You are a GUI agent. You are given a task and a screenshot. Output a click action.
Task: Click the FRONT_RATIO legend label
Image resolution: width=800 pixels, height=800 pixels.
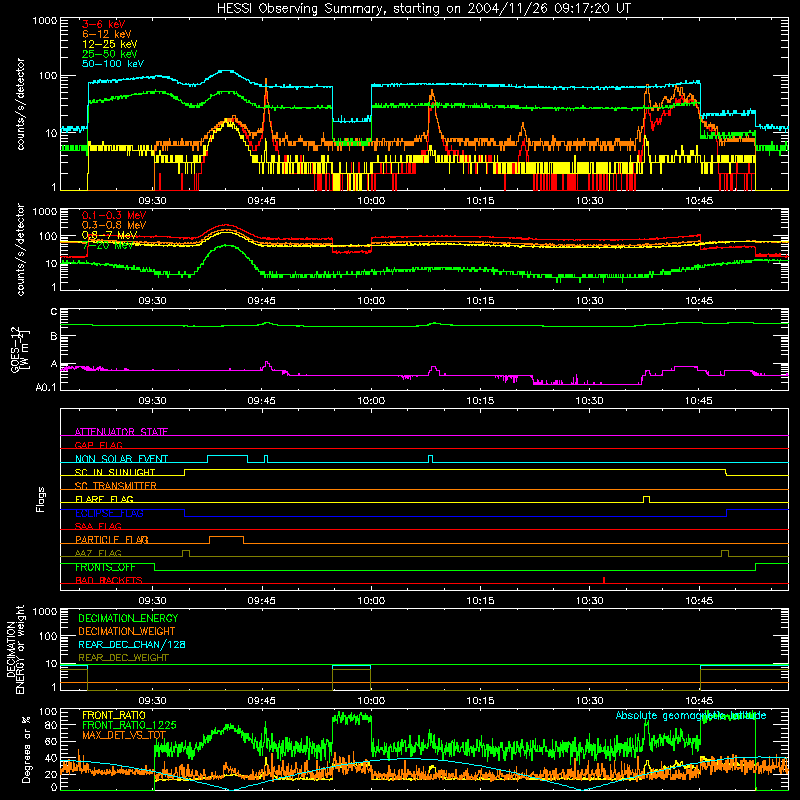click(x=114, y=715)
